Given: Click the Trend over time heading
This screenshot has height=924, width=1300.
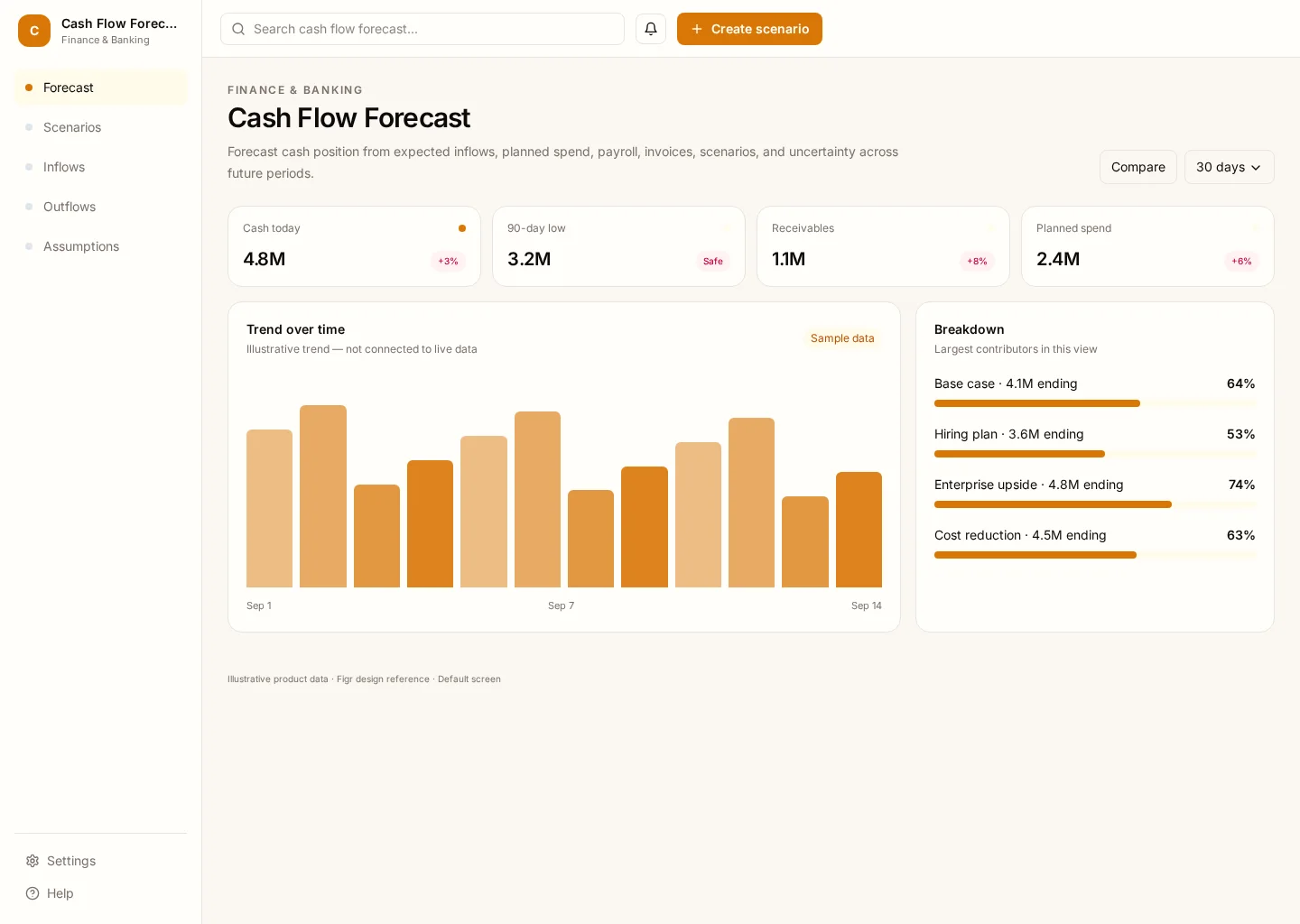Looking at the screenshot, I should [295, 329].
